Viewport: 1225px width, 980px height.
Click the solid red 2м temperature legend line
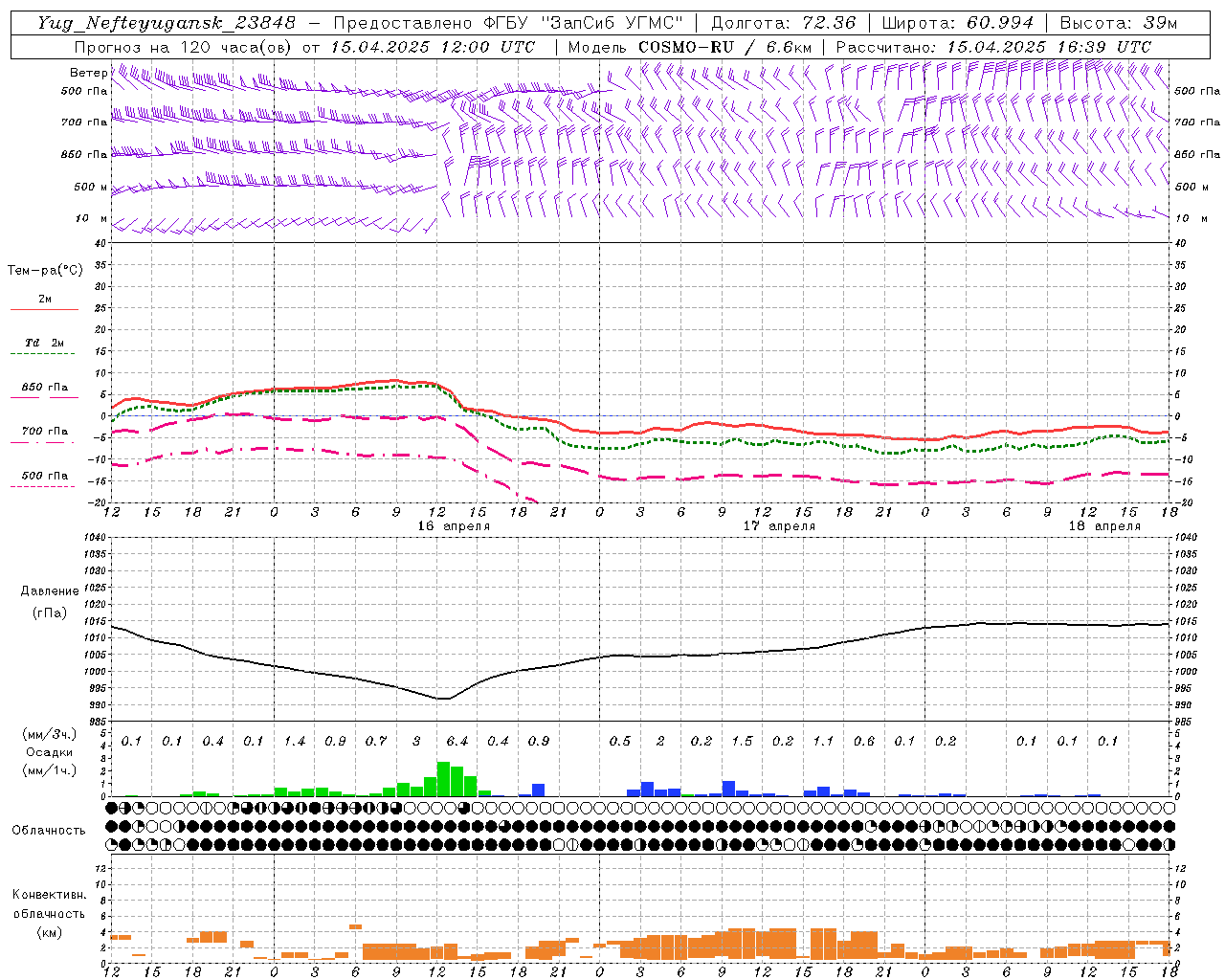coord(44,309)
